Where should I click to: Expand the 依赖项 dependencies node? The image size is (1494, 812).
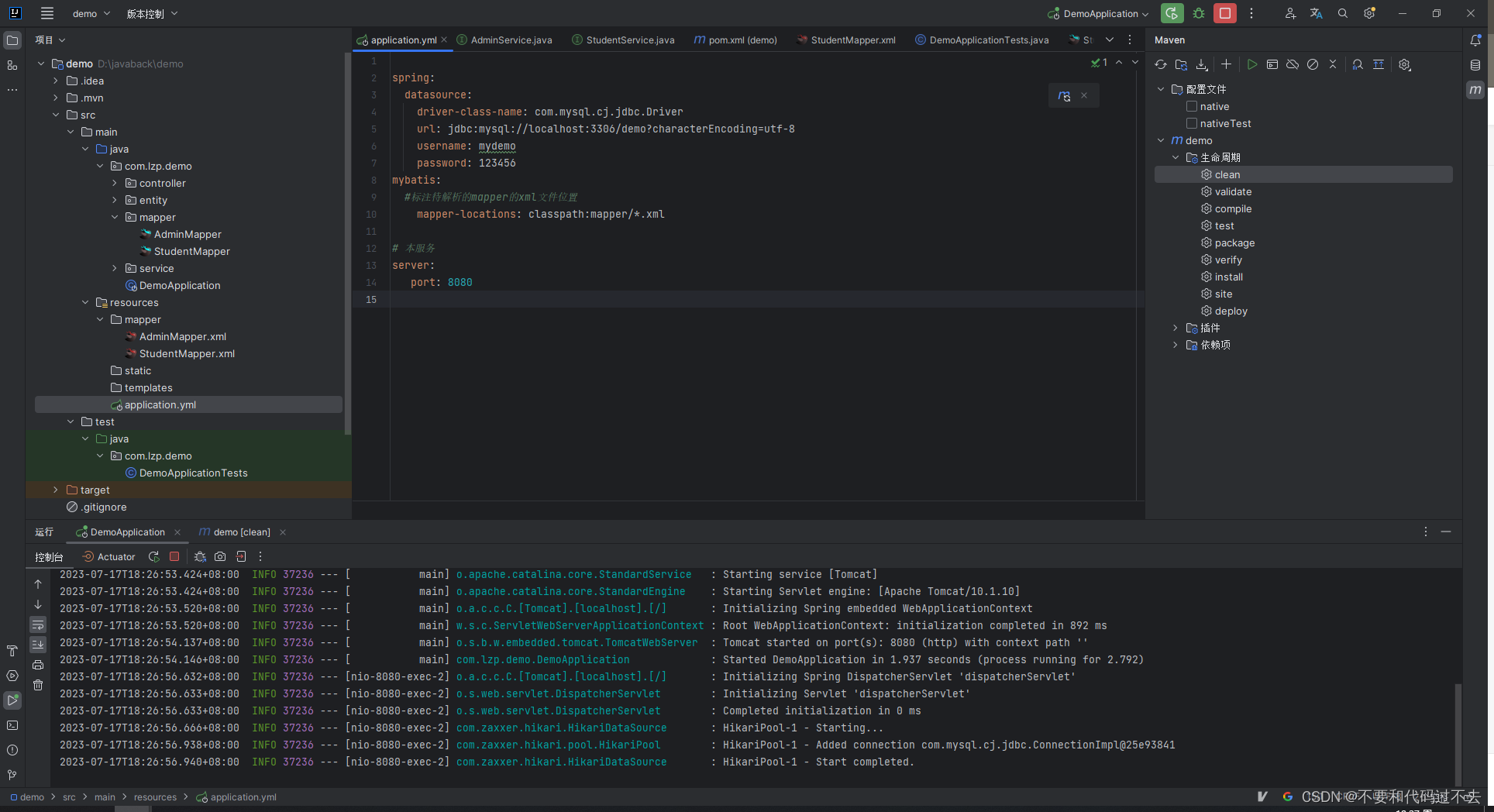pyautogui.click(x=1176, y=345)
